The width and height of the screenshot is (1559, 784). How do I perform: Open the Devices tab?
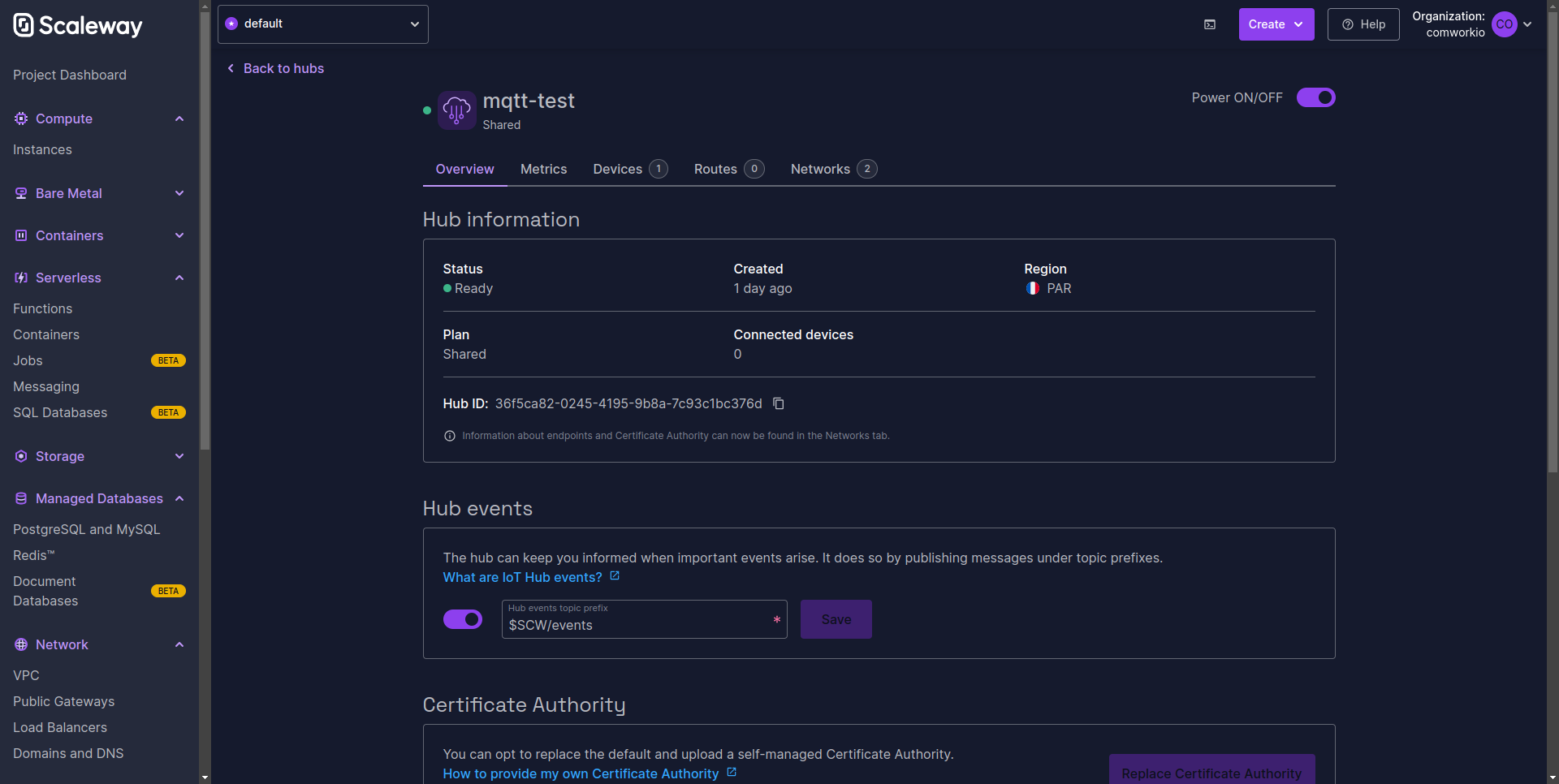pyautogui.click(x=631, y=169)
